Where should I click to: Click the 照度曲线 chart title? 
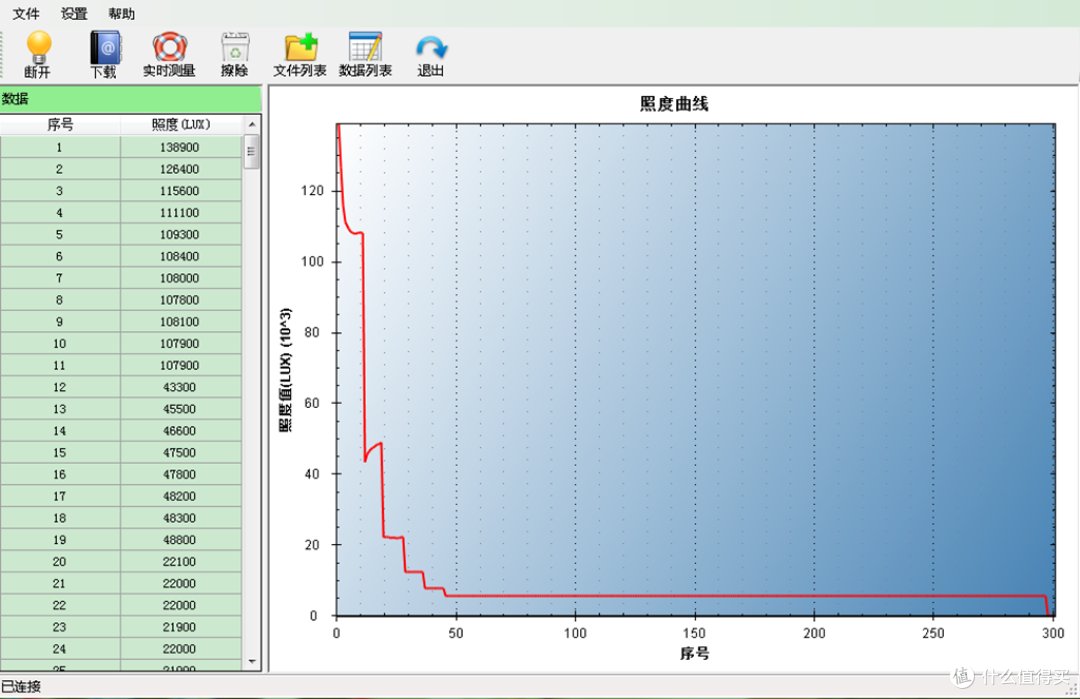point(674,104)
